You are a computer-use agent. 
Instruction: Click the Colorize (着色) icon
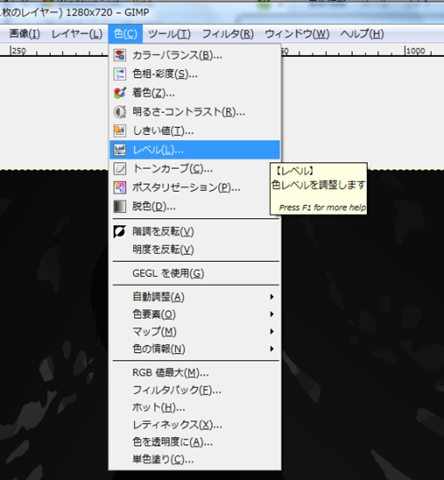pyautogui.click(x=120, y=93)
